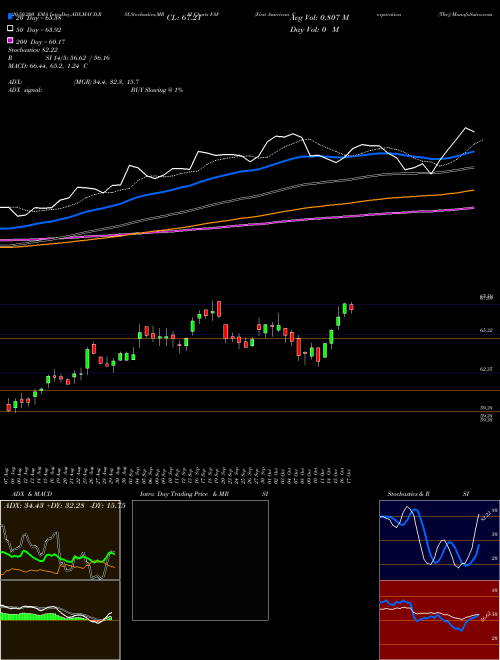Screen dimensions: 500x660
Task: Click the 'Avg Vol: 0.807 M' label
Action: coord(320,18)
